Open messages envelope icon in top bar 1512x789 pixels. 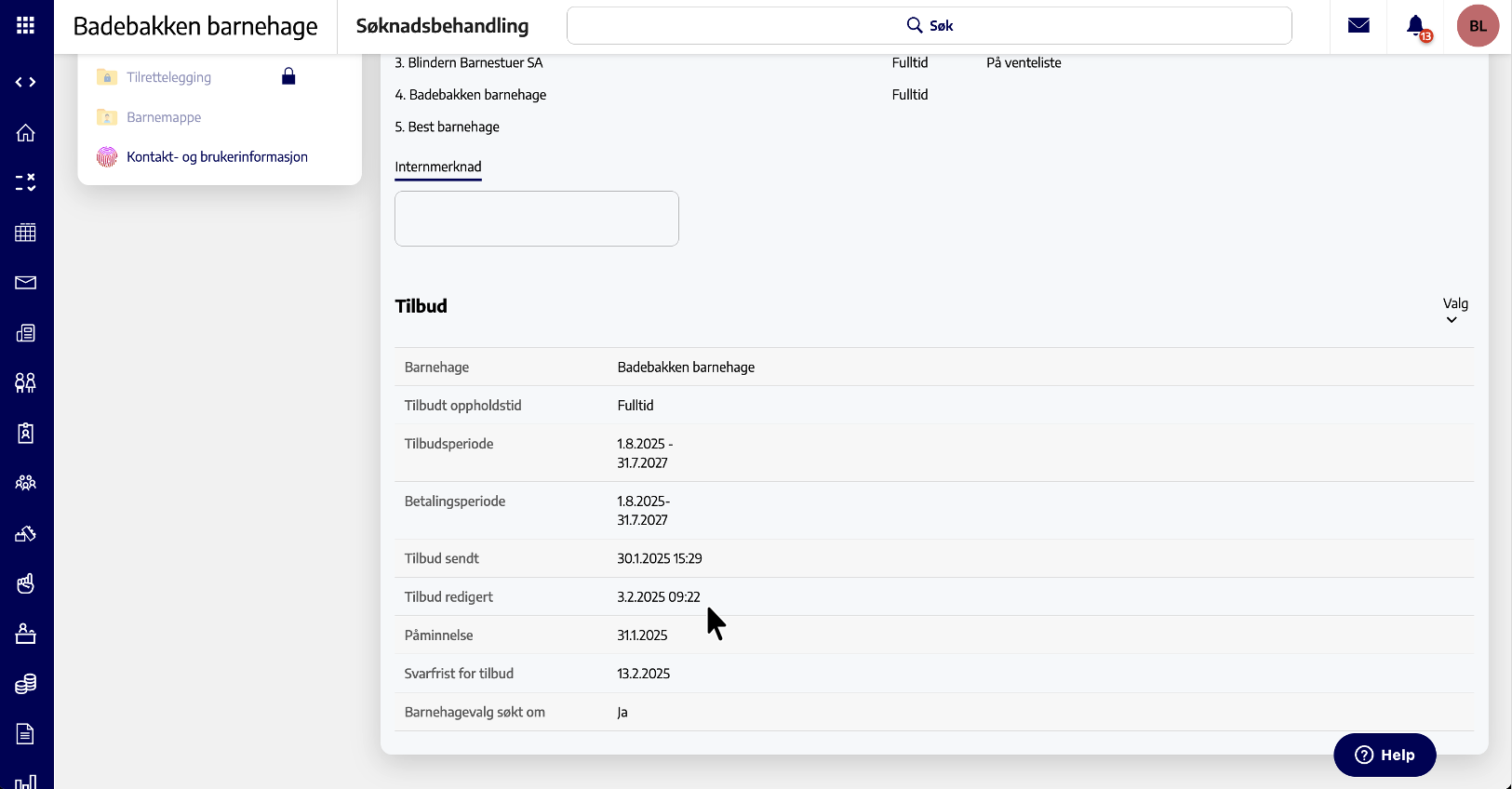pyautogui.click(x=1358, y=26)
